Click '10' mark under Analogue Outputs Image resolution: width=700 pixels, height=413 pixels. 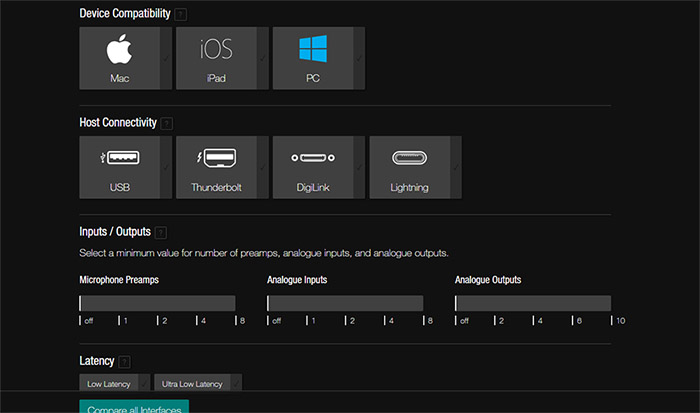(618, 321)
